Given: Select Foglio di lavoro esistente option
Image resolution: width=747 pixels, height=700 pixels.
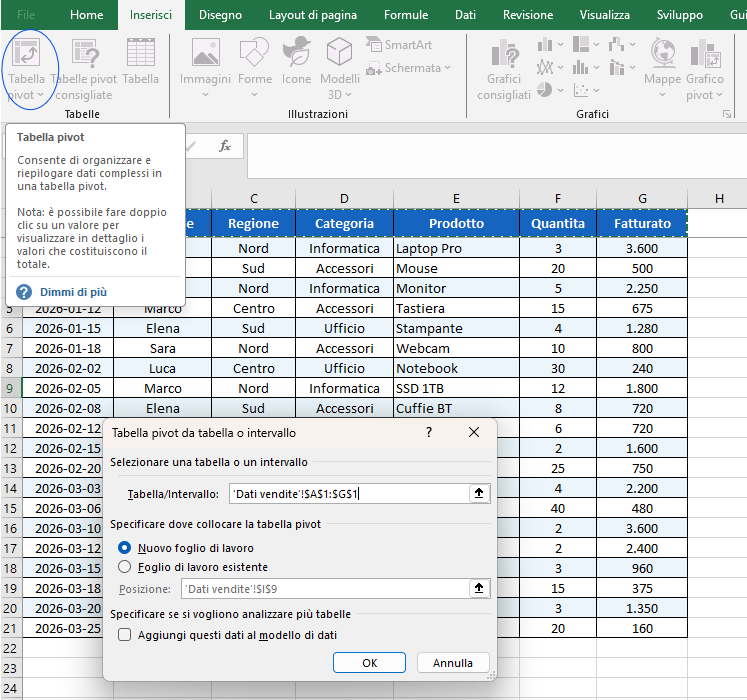Looking at the screenshot, I should (124, 567).
